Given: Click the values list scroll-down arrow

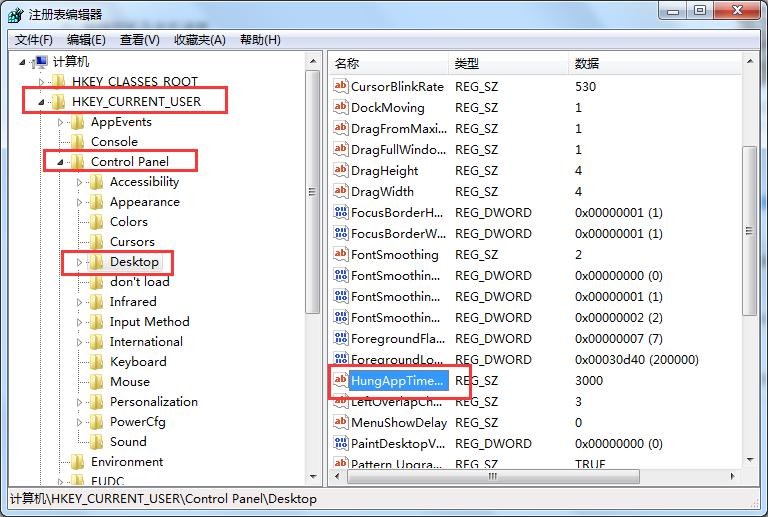Looking at the screenshot, I should 750,460.
